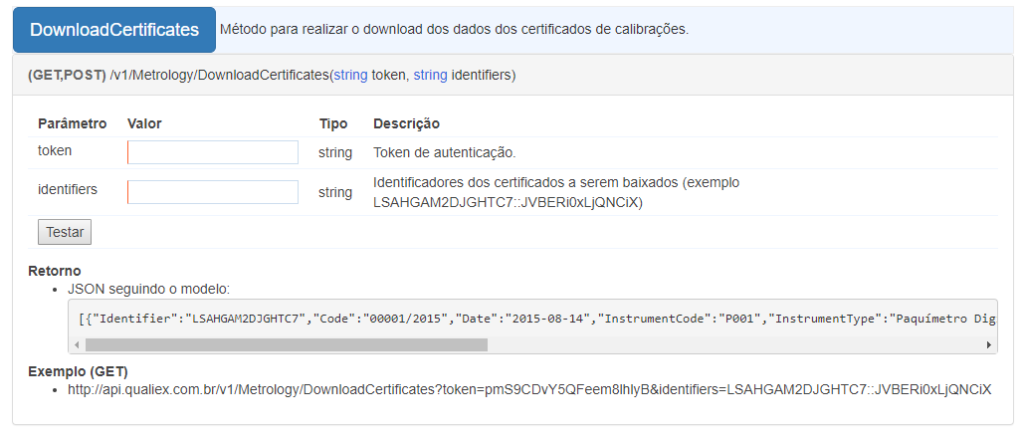Click the 'Método para realizar o download' description
The height and width of the screenshot is (436, 1024).
point(454,29)
